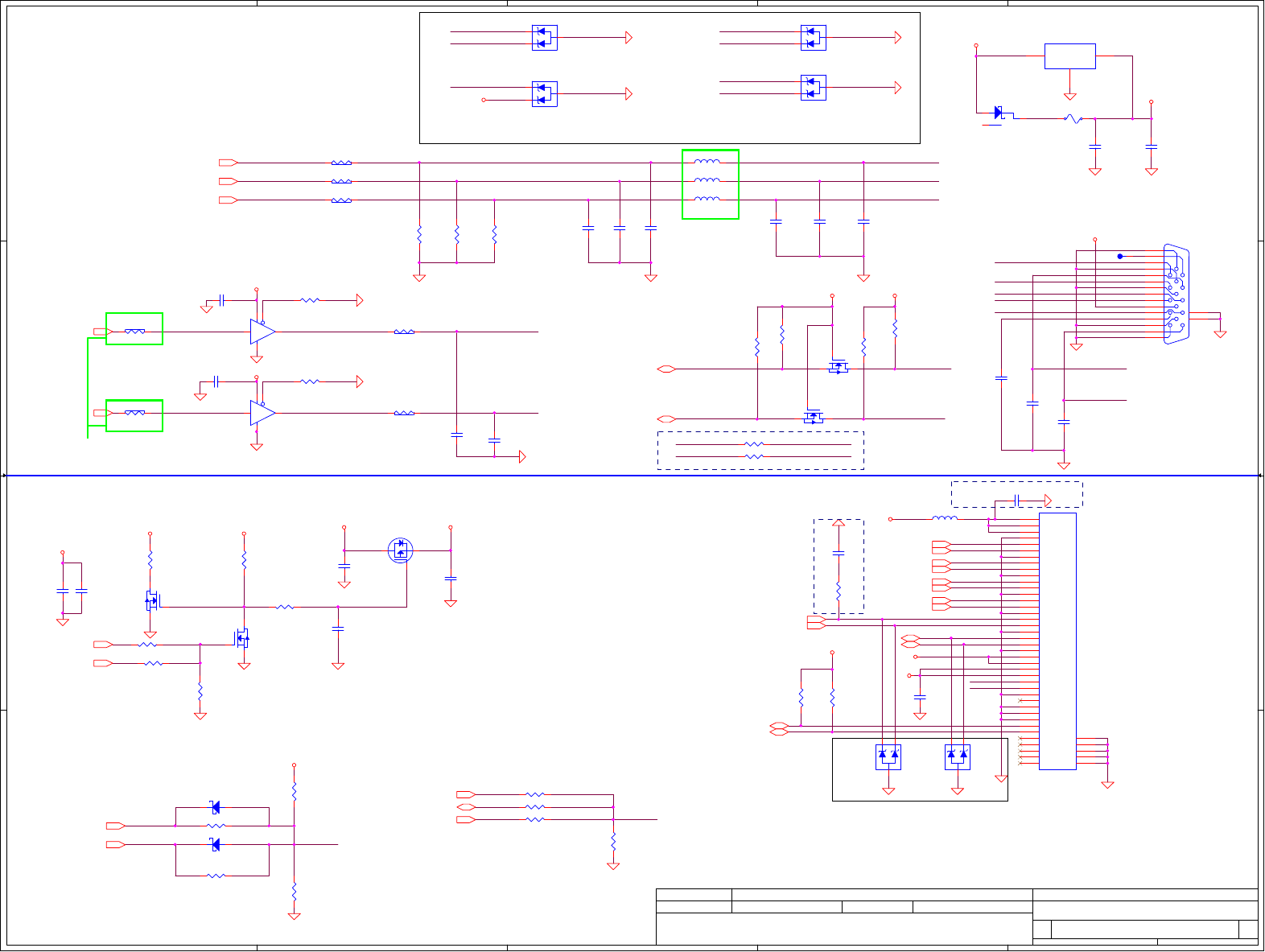Screen dimensions: 1265x952
Task: Select the lower op-amp buffer triangle
Action: [262, 414]
